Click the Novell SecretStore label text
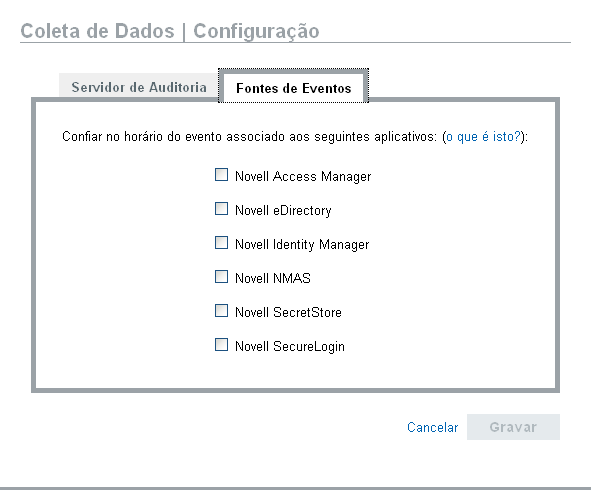The image size is (591, 490). (x=288, y=312)
